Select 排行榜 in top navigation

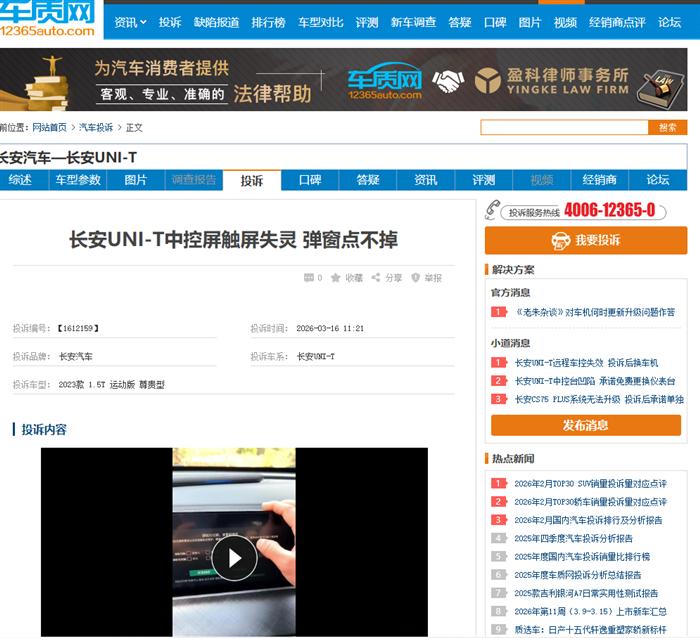tap(268, 22)
